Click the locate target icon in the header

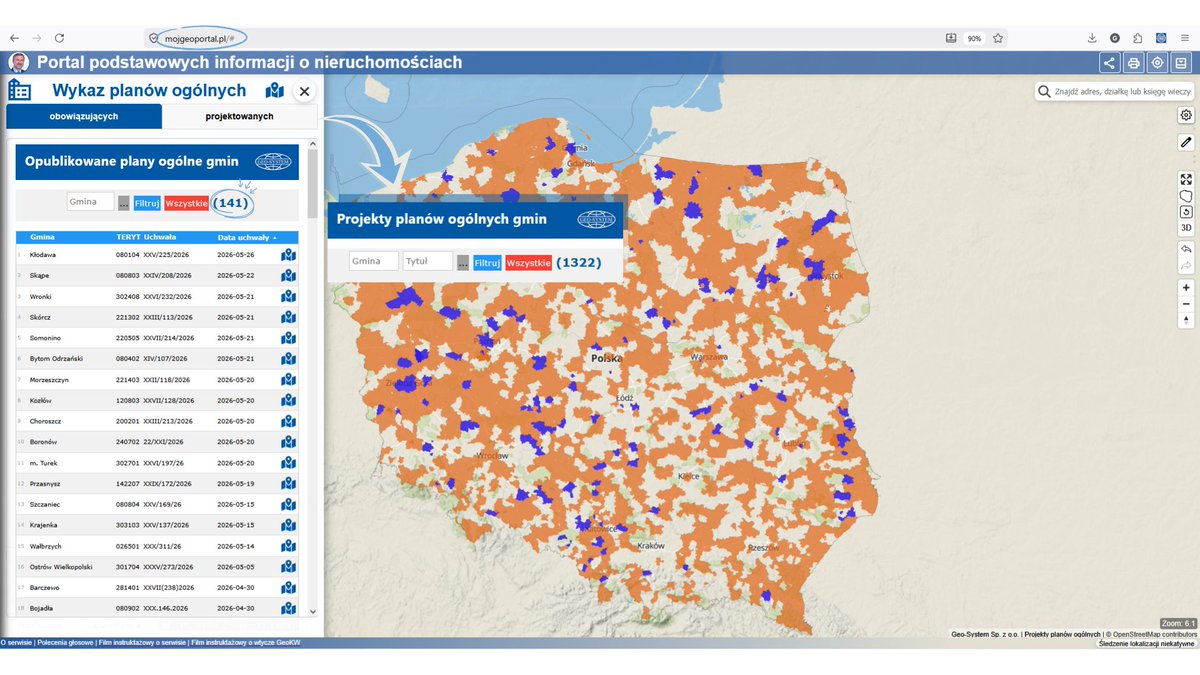coord(1157,63)
